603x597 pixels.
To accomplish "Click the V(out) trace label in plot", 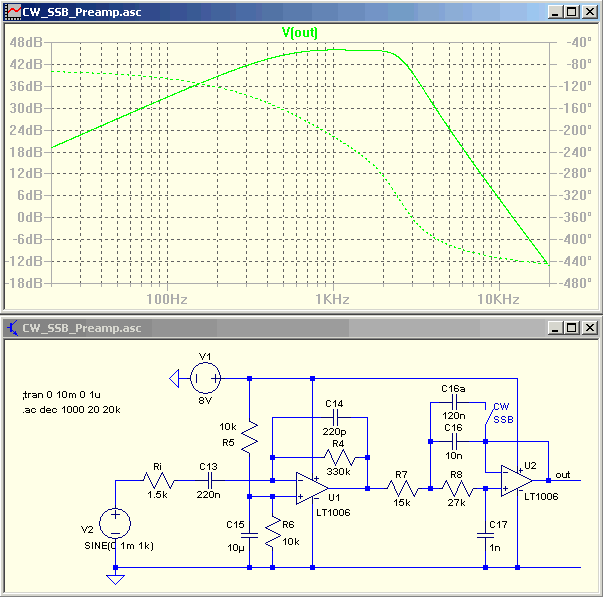I will (x=300, y=32).
